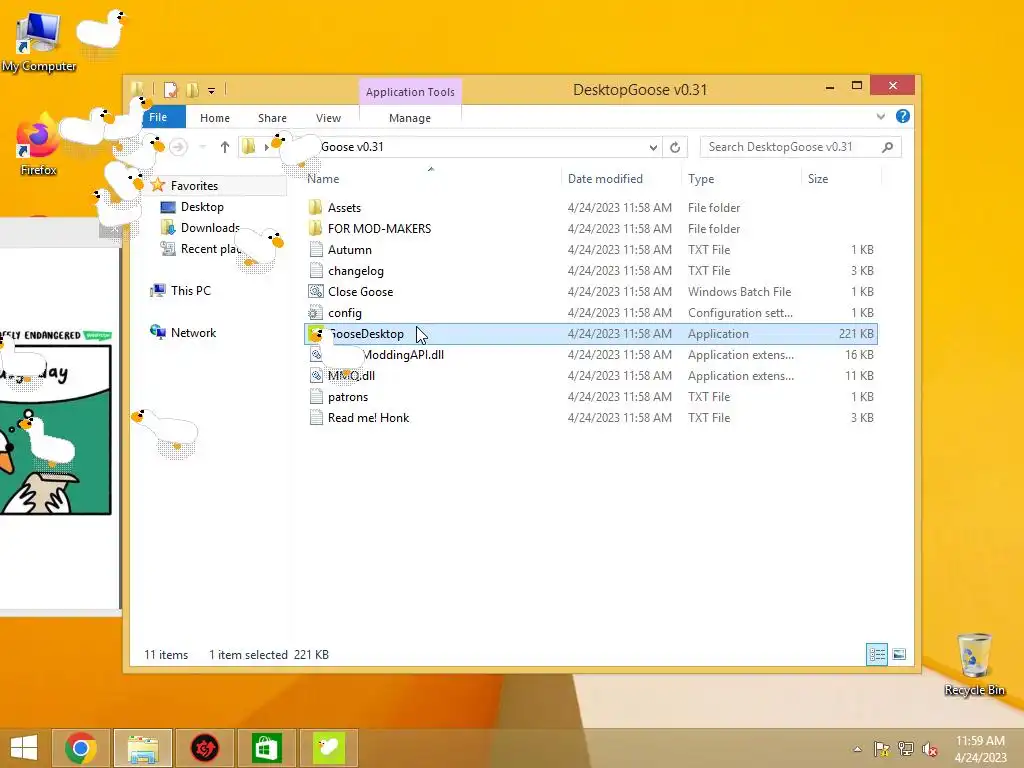Show hidden tray icons arrow
This screenshot has width=1024, height=768.
857,749
